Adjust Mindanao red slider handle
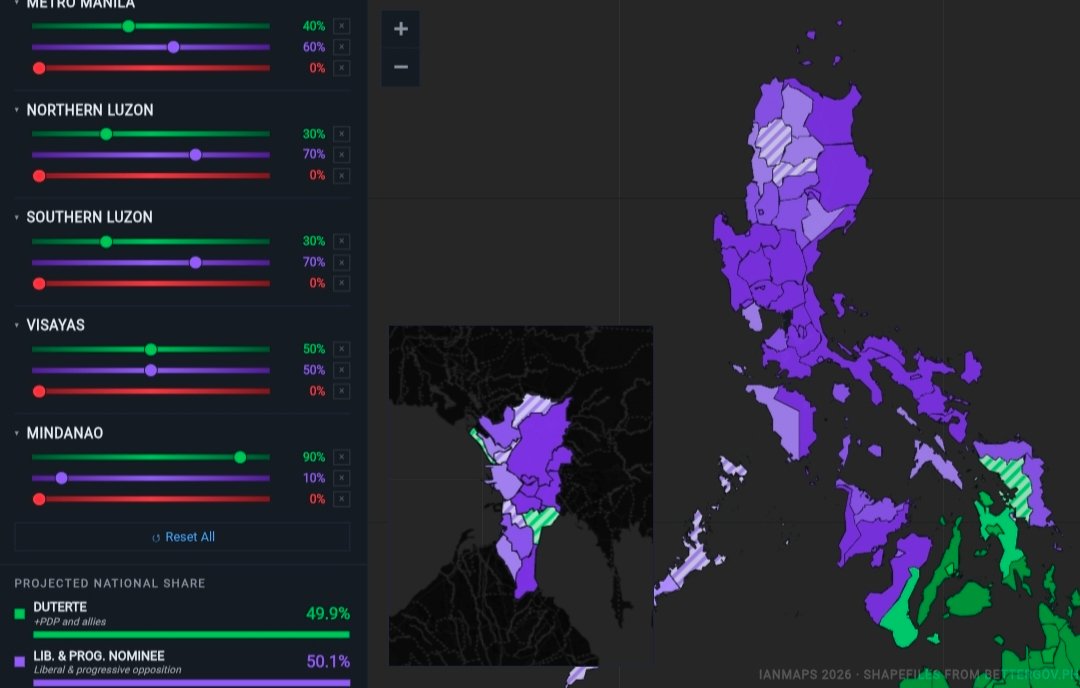Viewport: 1080px width, 688px height. [x=39, y=499]
